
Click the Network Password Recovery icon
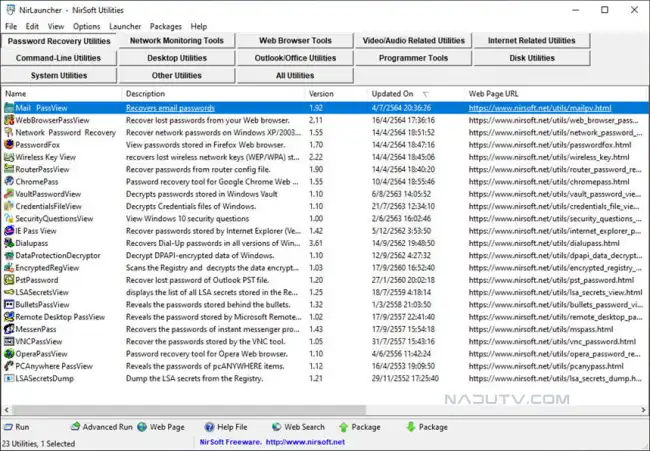9,133
